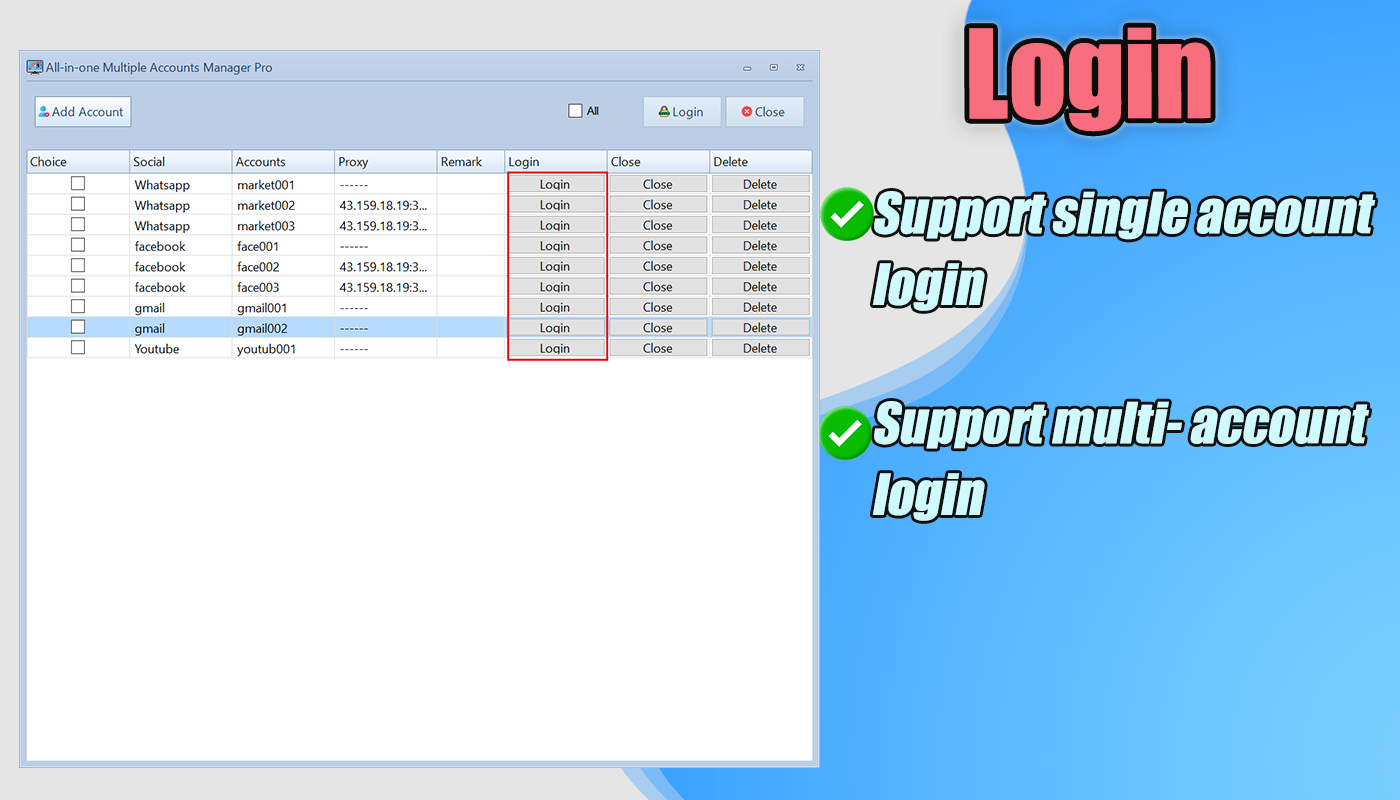
Task: Click the Proxy column header
Action: coord(385,161)
